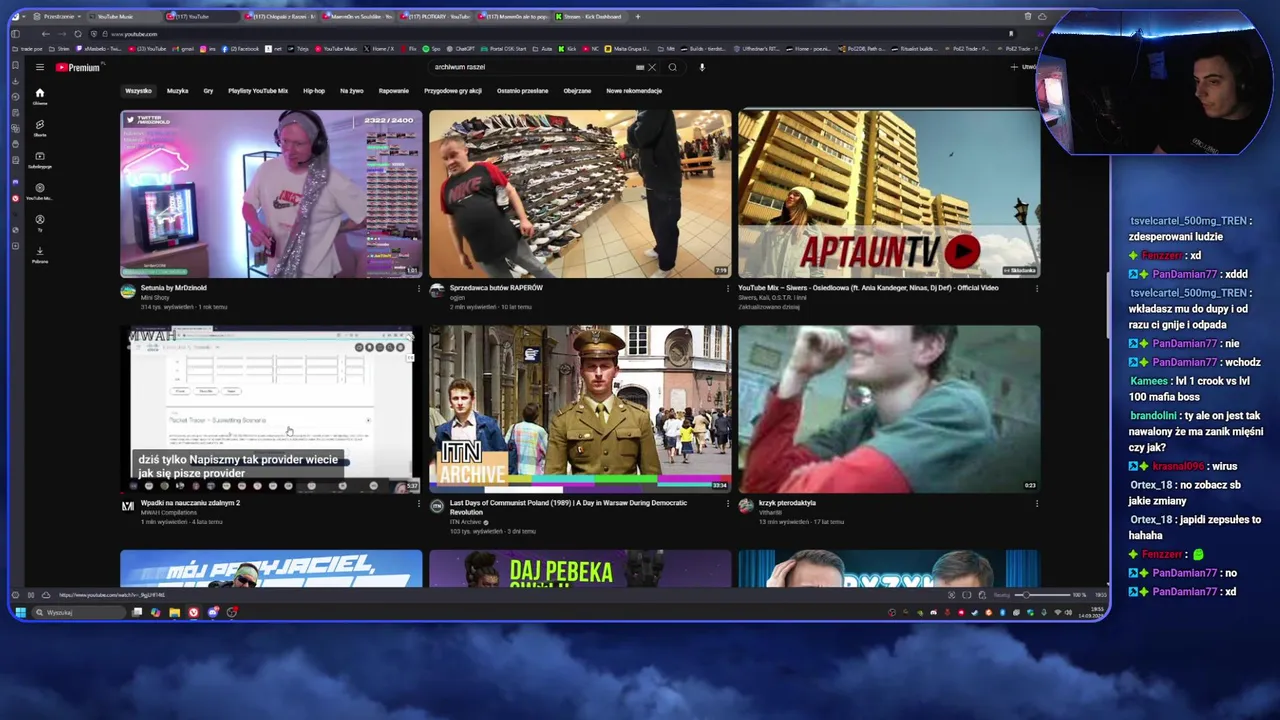Select the 'Na żywo' filter chip
The width and height of the screenshot is (1280, 720).
(x=352, y=91)
